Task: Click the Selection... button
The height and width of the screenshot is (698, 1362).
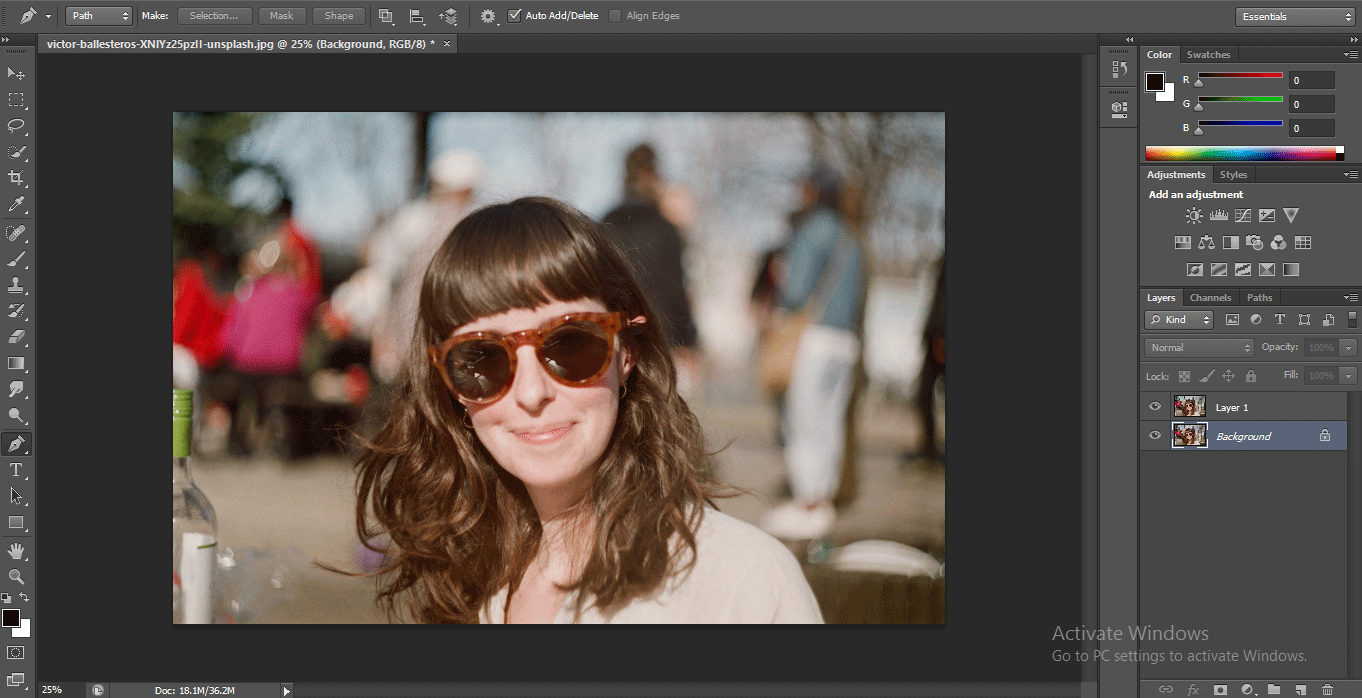Action: 214,16
